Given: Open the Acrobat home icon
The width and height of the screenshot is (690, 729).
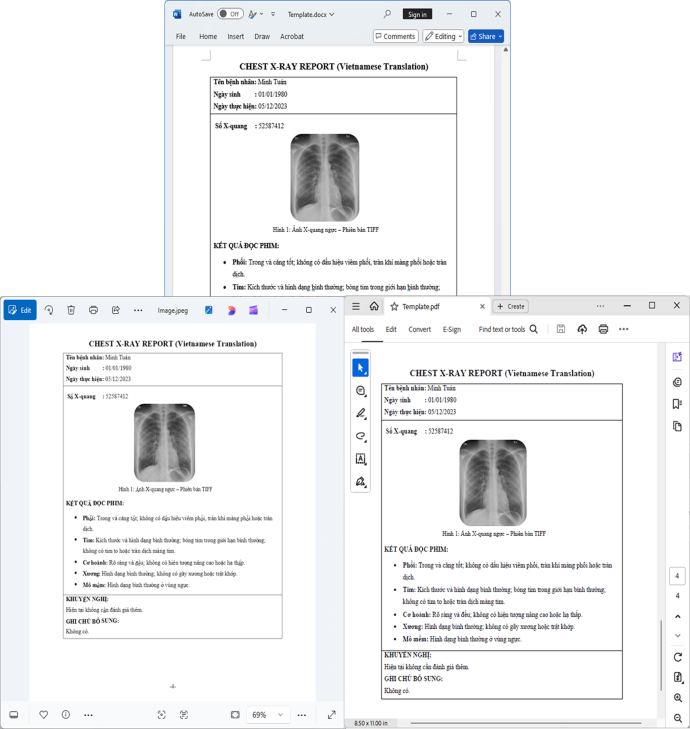Looking at the screenshot, I should (374, 307).
